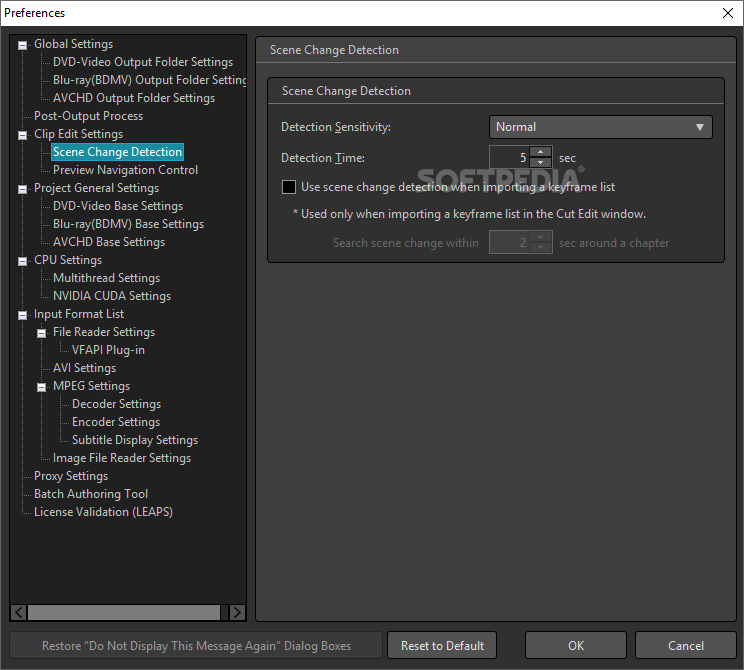Collapse the Global Settings tree node
This screenshot has height=670, width=744.
click(22, 46)
